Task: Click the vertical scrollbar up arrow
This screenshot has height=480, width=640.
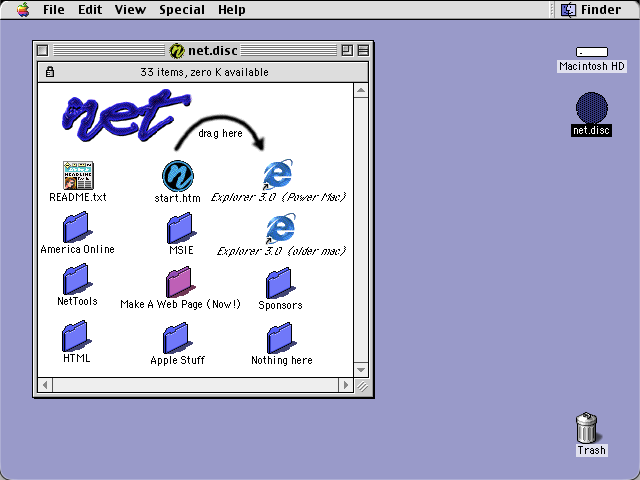Action: coord(361,90)
